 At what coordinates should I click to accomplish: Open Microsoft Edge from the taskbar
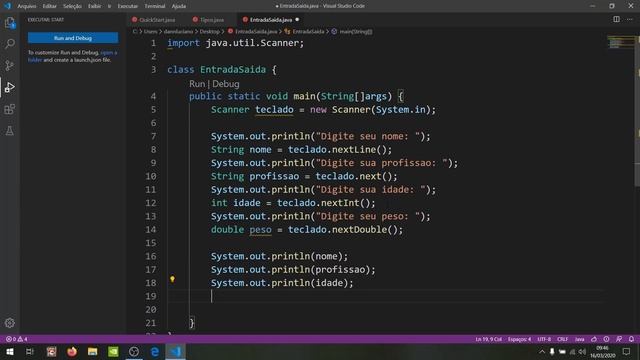pyautogui.click(x=155, y=351)
